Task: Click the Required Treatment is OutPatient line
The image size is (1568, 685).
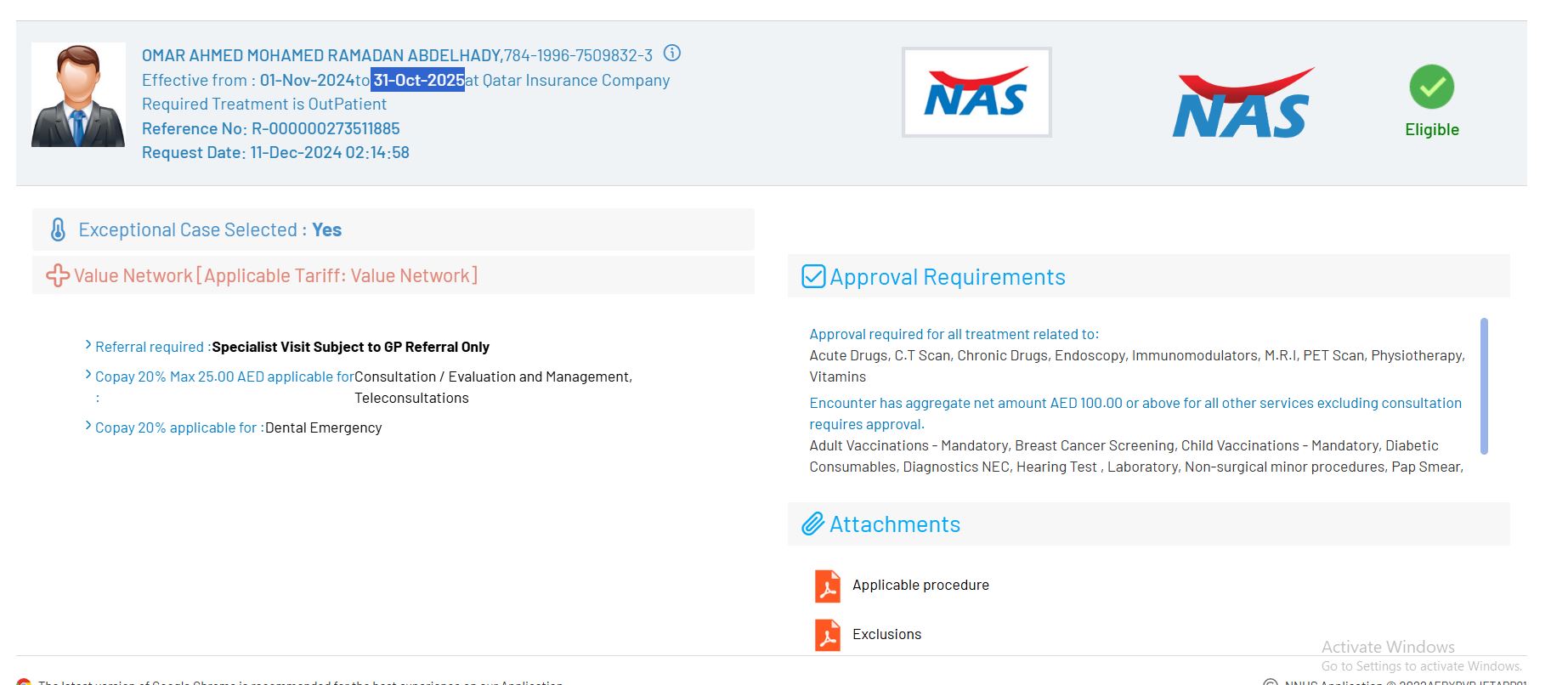Action: click(x=264, y=104)
